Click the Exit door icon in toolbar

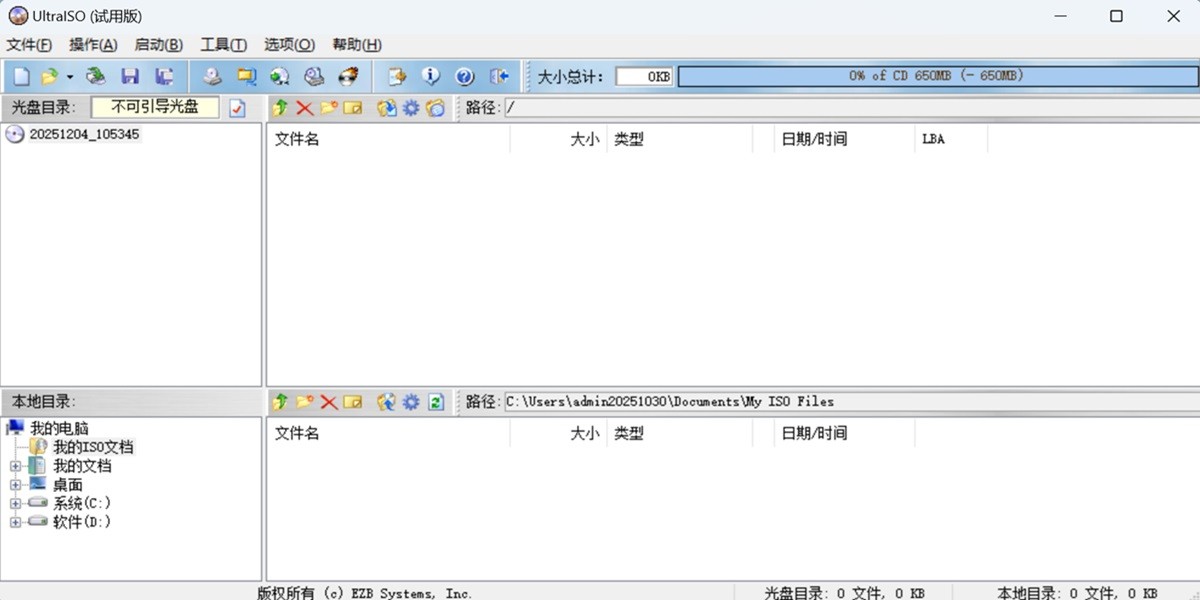(499, 76)
